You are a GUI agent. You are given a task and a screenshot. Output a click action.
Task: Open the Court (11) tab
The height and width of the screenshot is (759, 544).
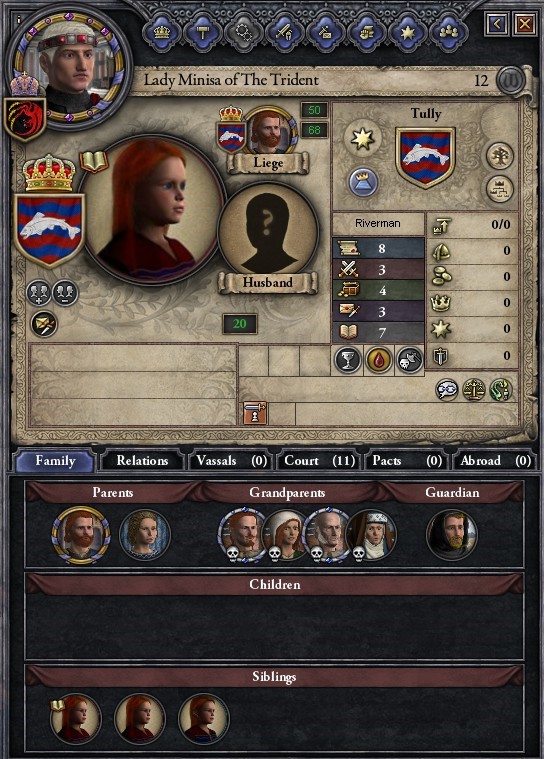point(319,460)
